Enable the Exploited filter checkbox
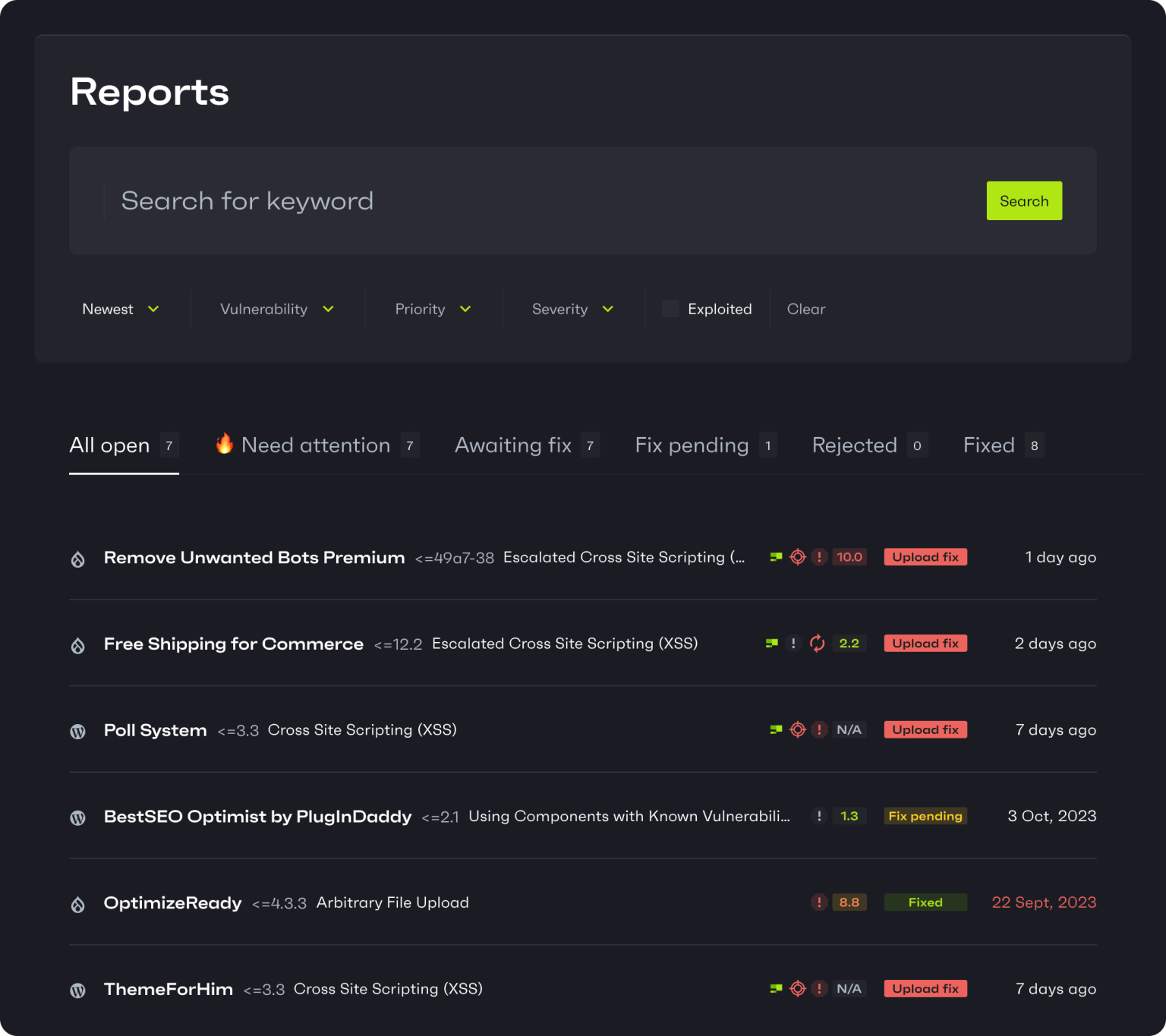Viewport: 1166px width, 1036px height. pyautogui.click(x=670, y=309)
